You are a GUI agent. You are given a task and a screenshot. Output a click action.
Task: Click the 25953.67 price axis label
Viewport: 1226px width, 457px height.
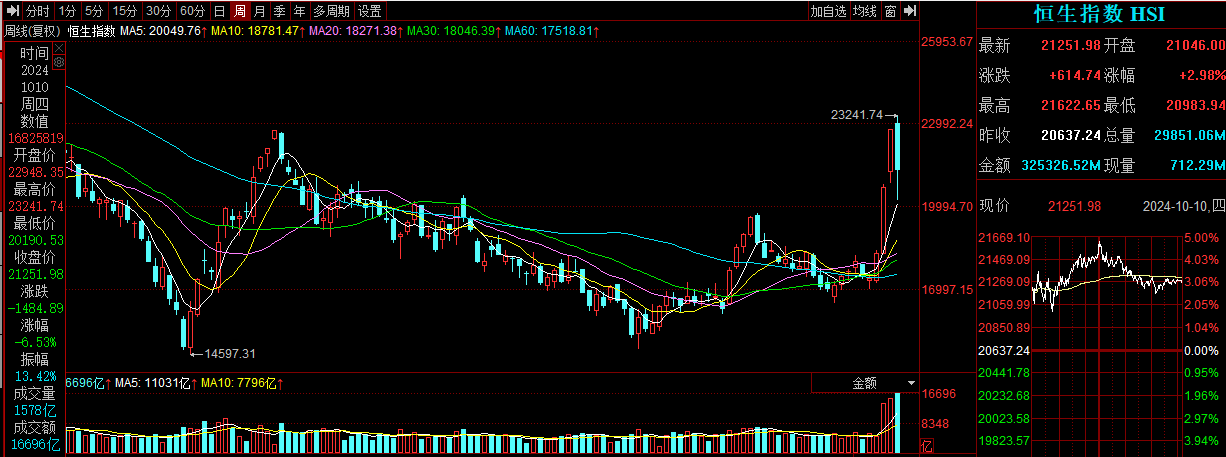pos(947,42)
